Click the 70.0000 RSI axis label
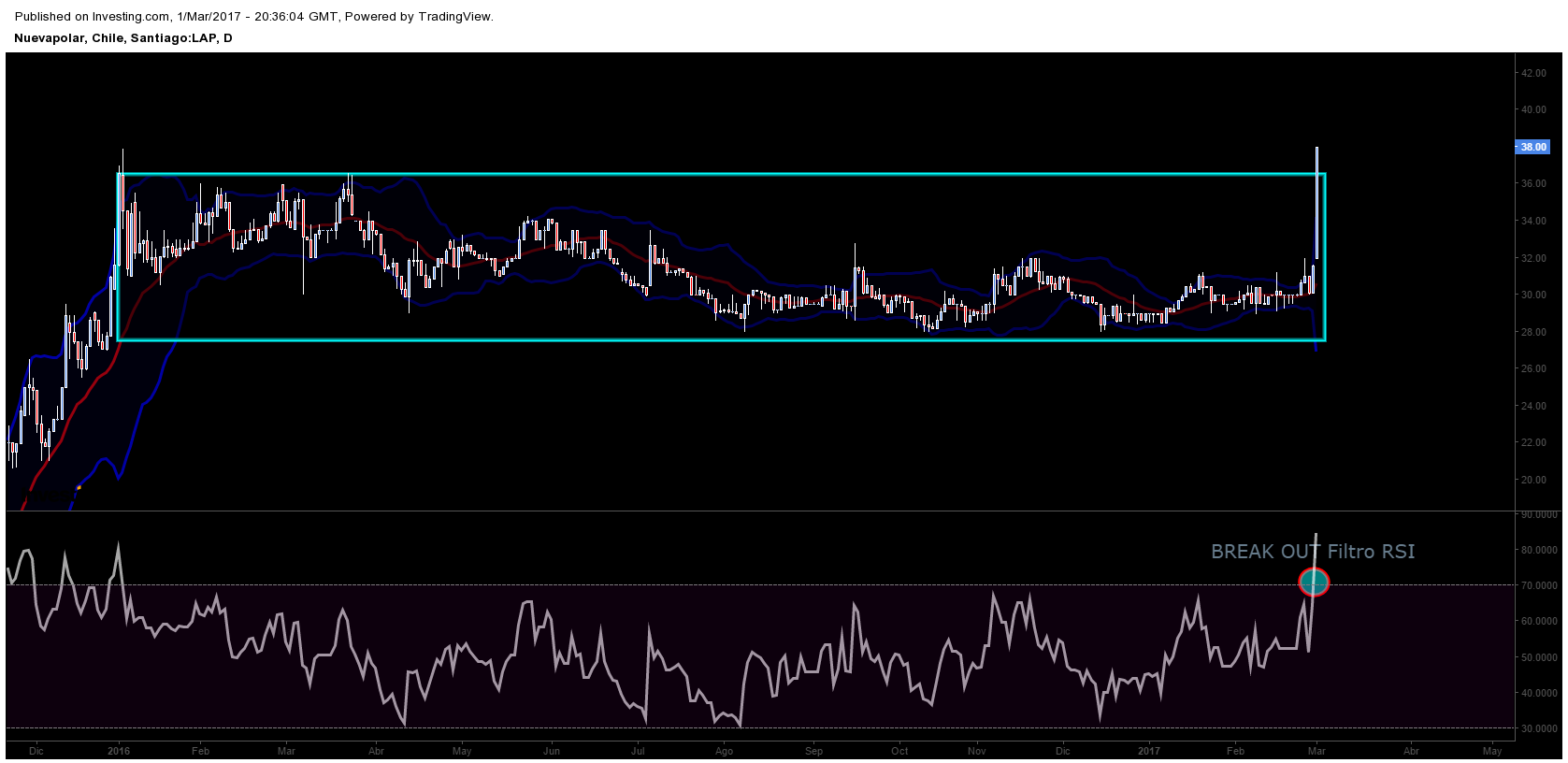Screen dimensions: 1568x763 point(1539,585)
